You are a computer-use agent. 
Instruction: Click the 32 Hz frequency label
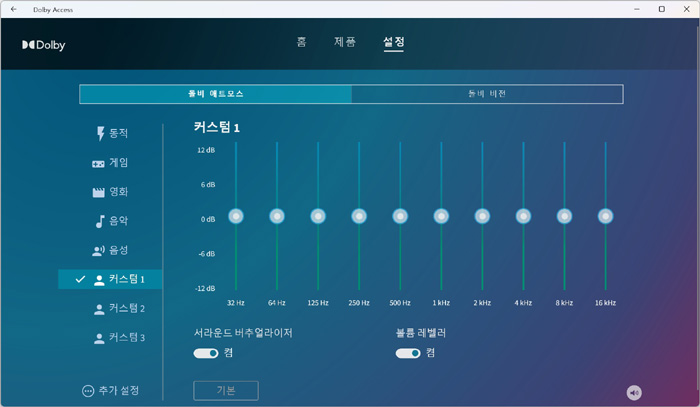(236, 303)
